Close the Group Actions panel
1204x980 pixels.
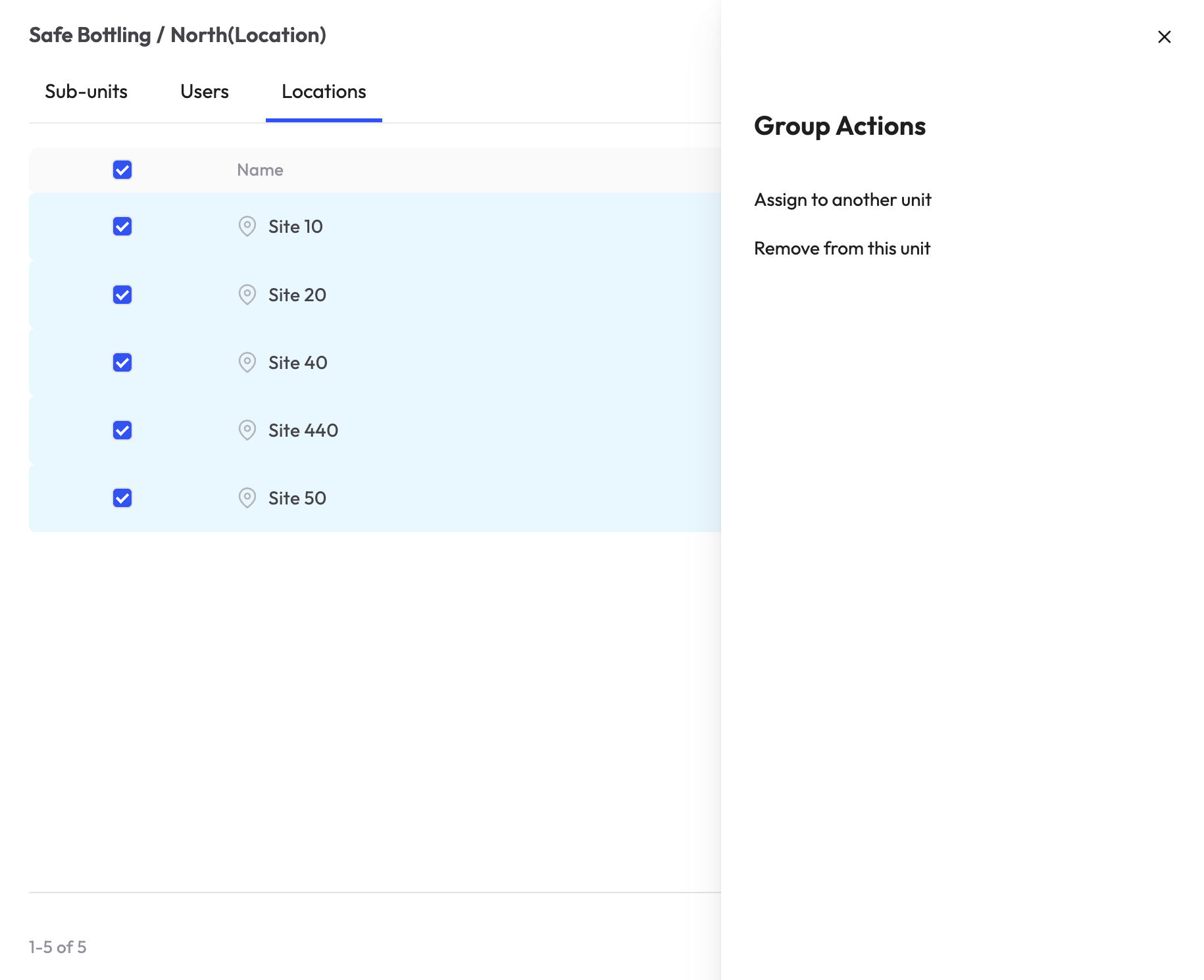(x=1164, y=37)
